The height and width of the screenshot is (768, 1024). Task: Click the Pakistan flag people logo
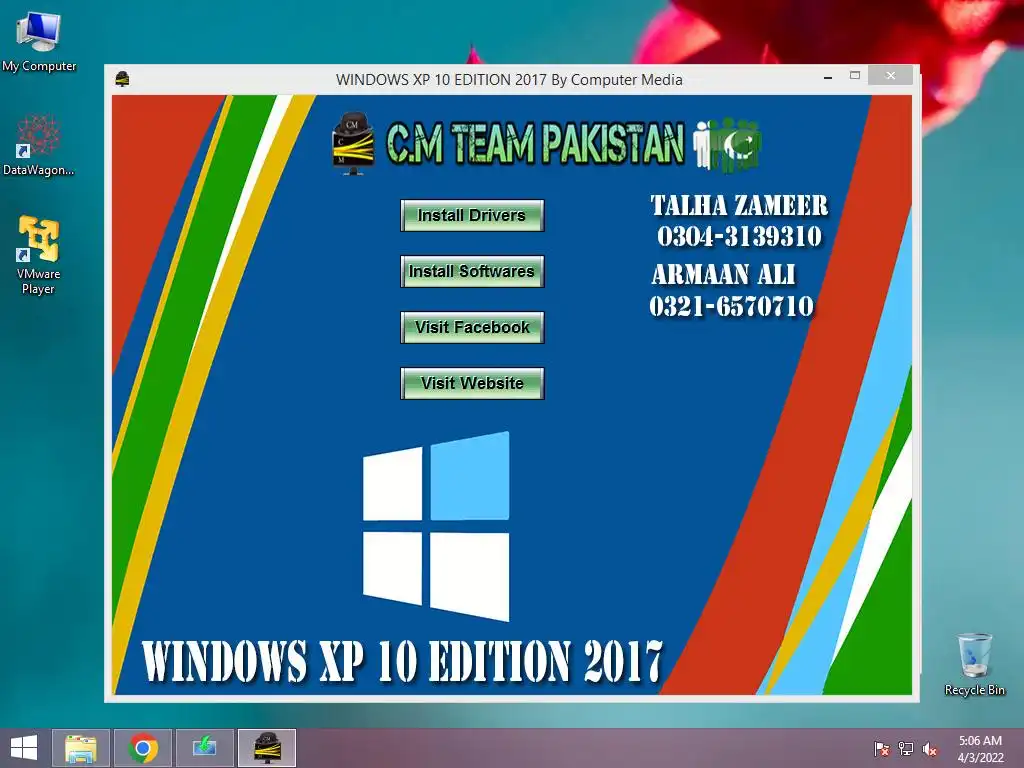727,145
